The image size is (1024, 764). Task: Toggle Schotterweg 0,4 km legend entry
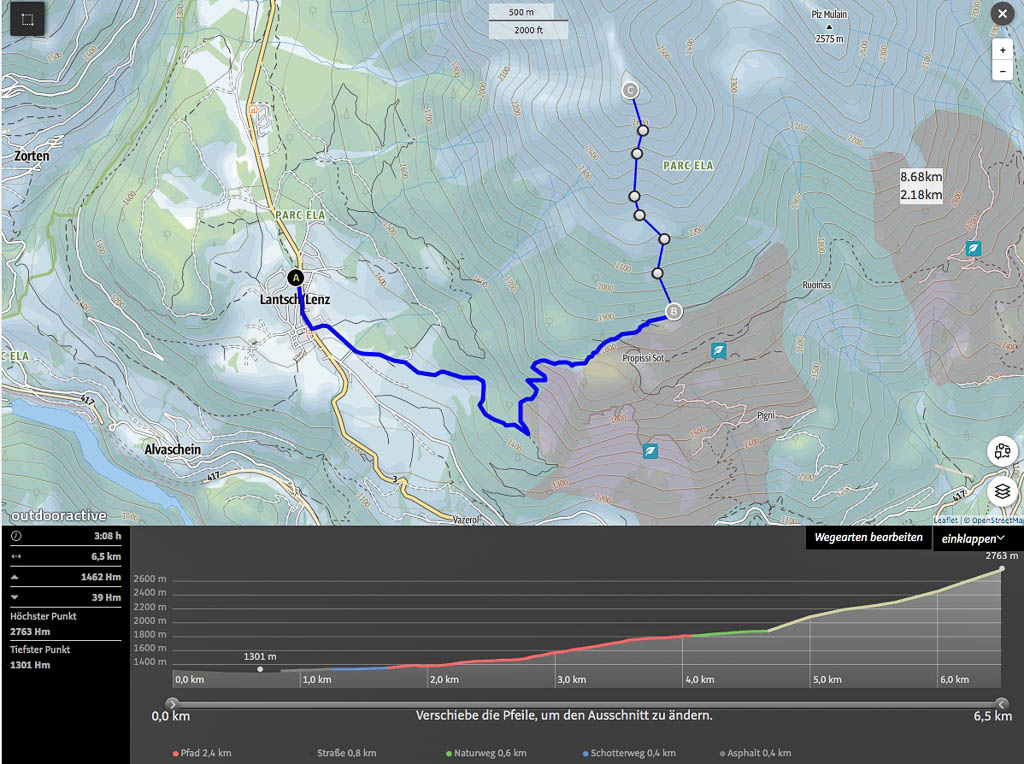coord(630,753)
